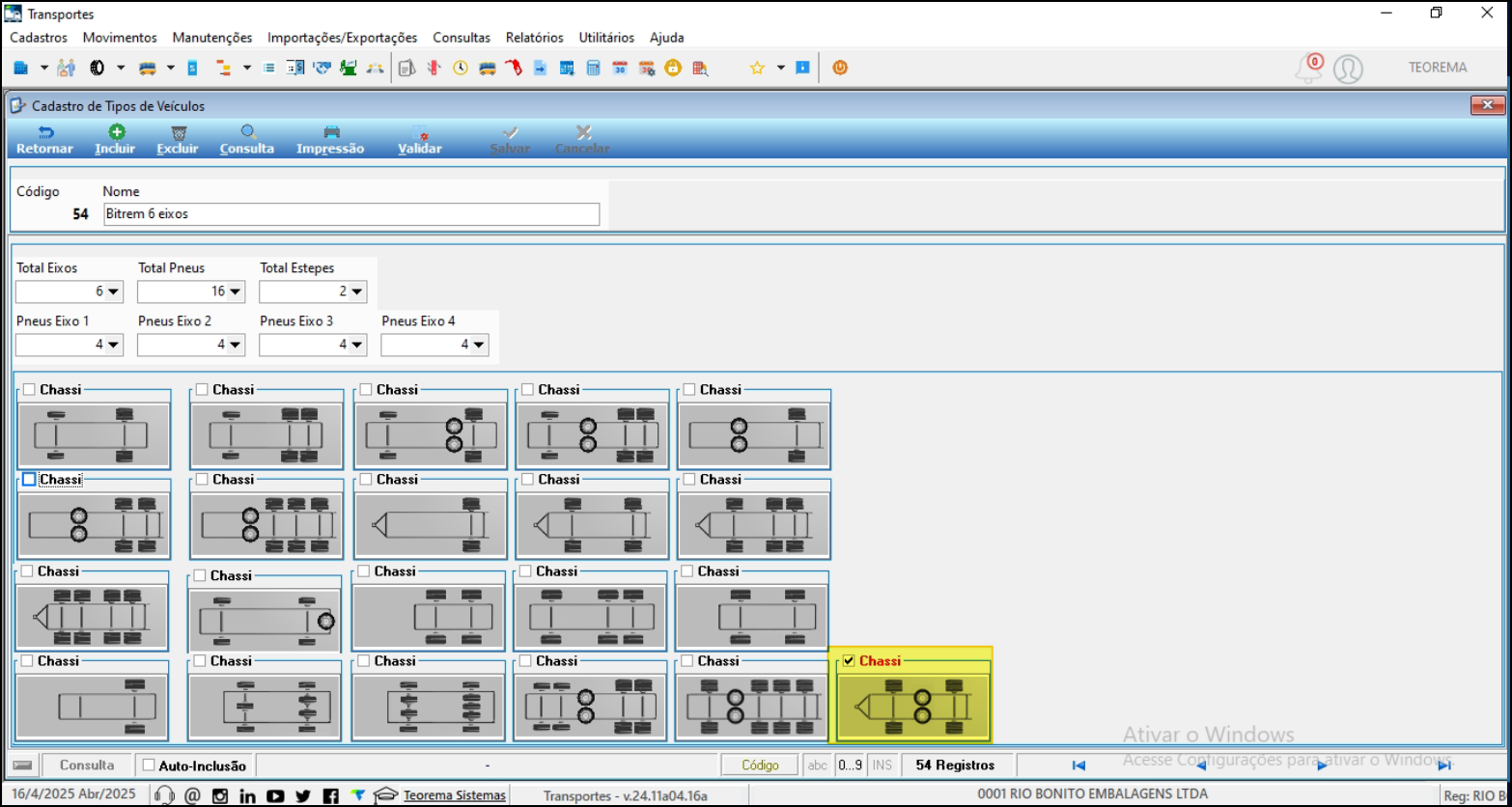Click the Incluir button
The image size is (1512, 807).
[x=115, y=141]
